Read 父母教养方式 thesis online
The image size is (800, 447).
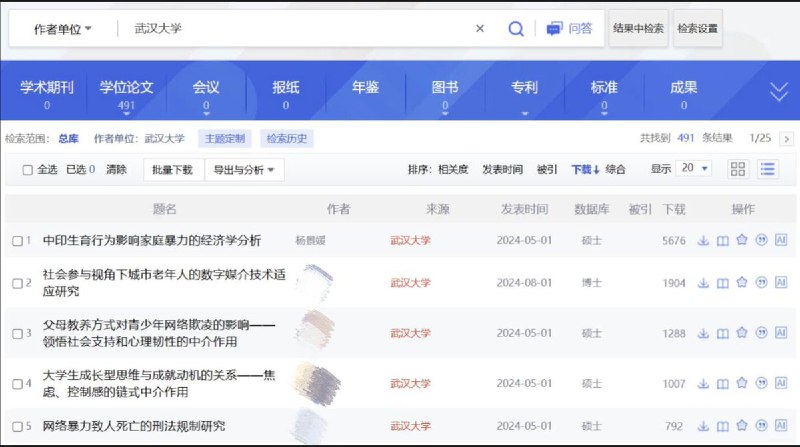click(x=722, y=333)
